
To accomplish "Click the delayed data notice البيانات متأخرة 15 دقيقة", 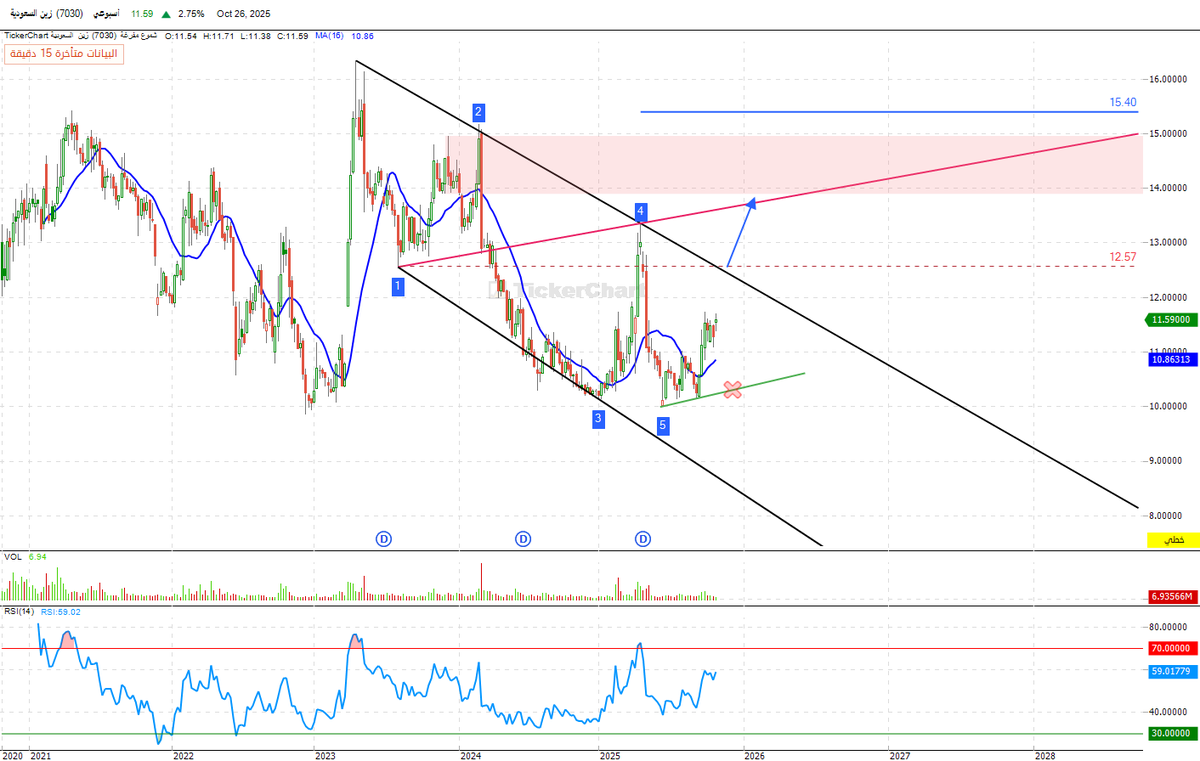I will [63, 54].
